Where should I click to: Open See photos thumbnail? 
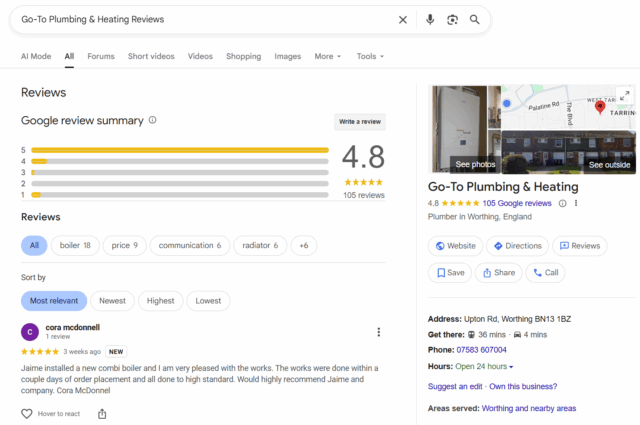(x=466, y=129)
